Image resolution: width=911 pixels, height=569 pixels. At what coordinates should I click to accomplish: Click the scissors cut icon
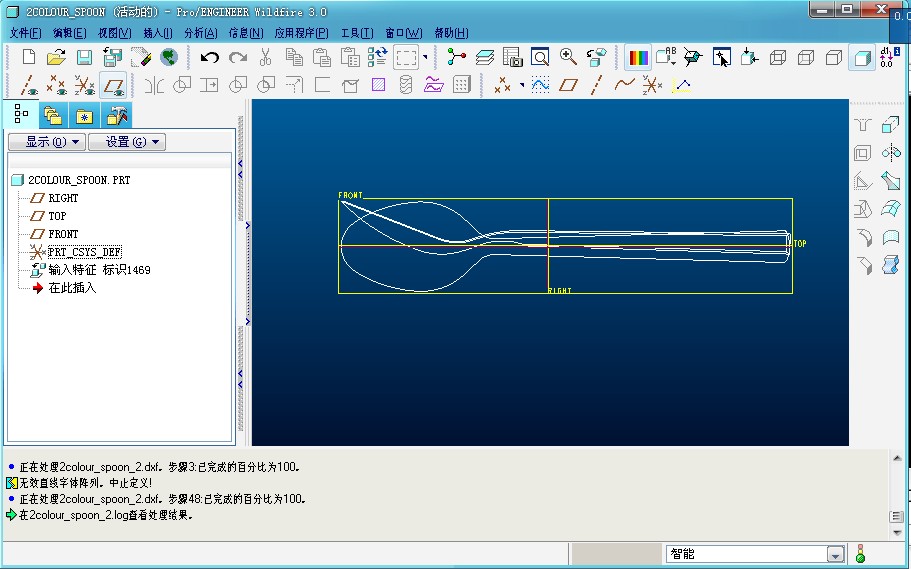point(266,57)
